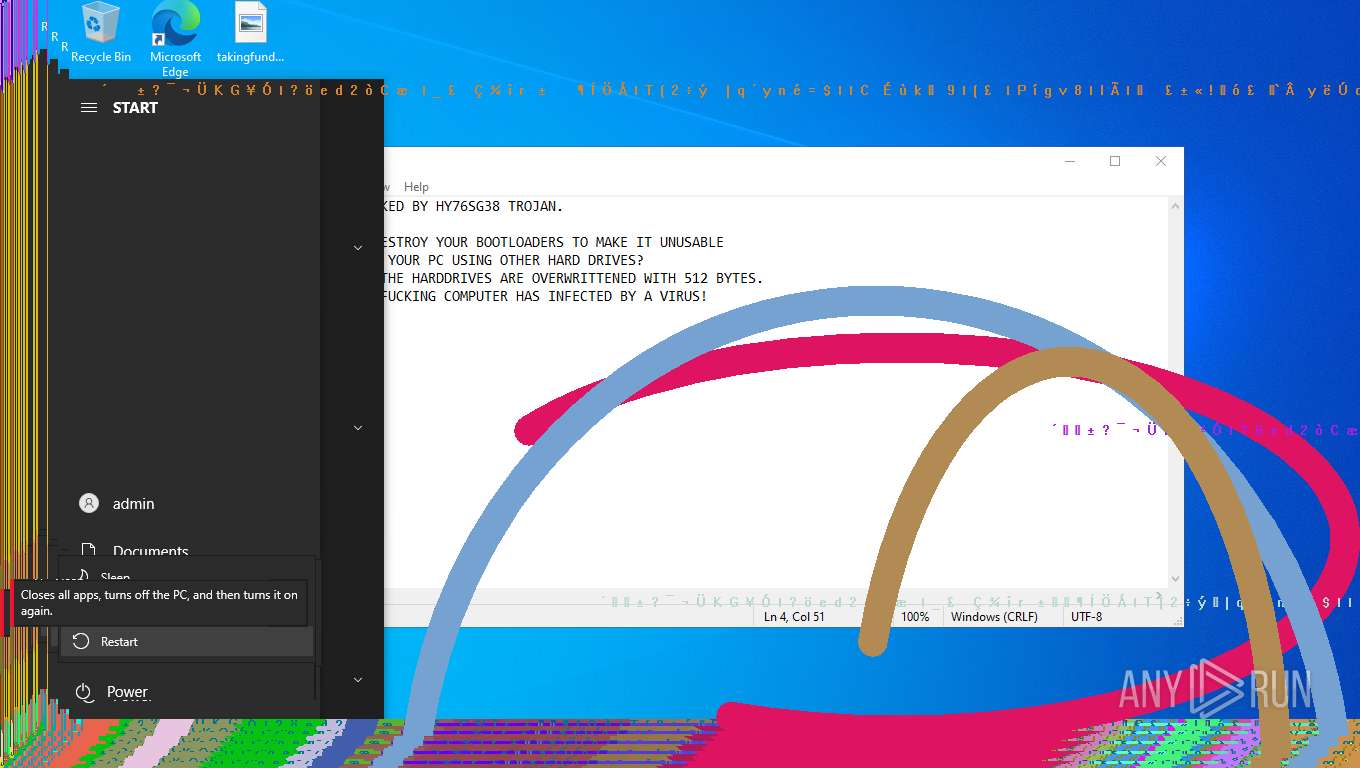Click the 'Windows (CRLF)' status entry
This screenshot has height=768, width=1360.
[994, 617]
